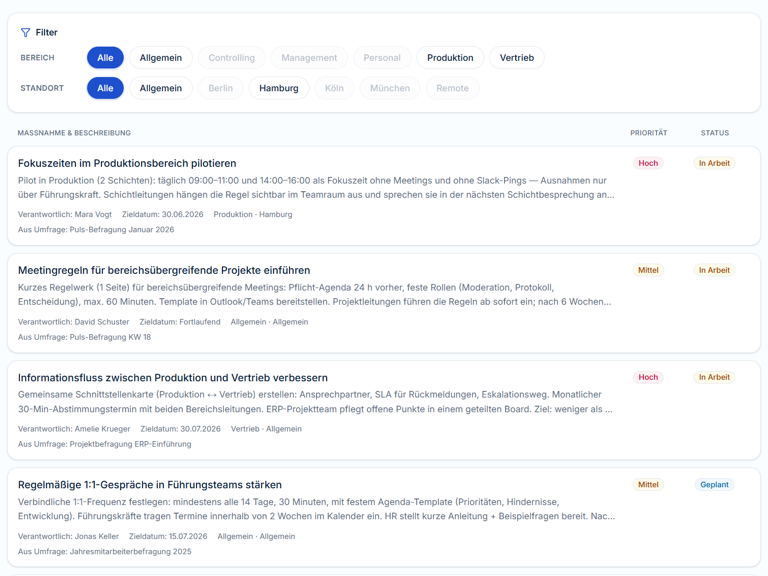Viewport: 768px width, 576px height.
Task: Click 'Aus Umfrage: Jahresmitarbeiterbefragung 2025'
Action: (104, 552)
